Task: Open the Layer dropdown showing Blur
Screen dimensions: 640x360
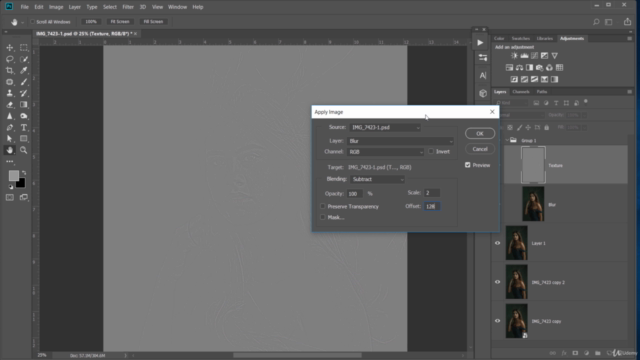Action: [x=400, y=141]
